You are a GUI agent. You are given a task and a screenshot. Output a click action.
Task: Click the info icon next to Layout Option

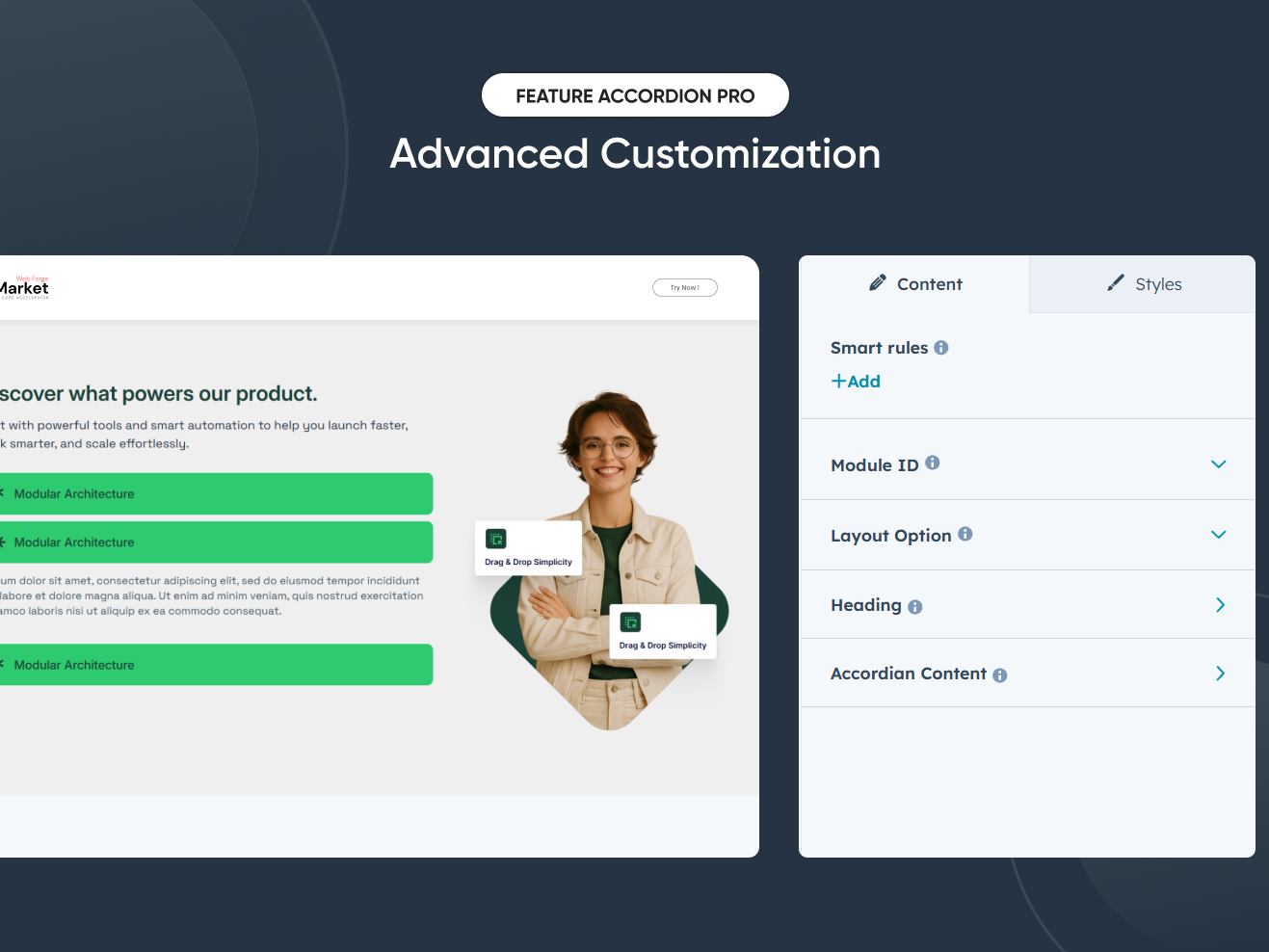965,535
